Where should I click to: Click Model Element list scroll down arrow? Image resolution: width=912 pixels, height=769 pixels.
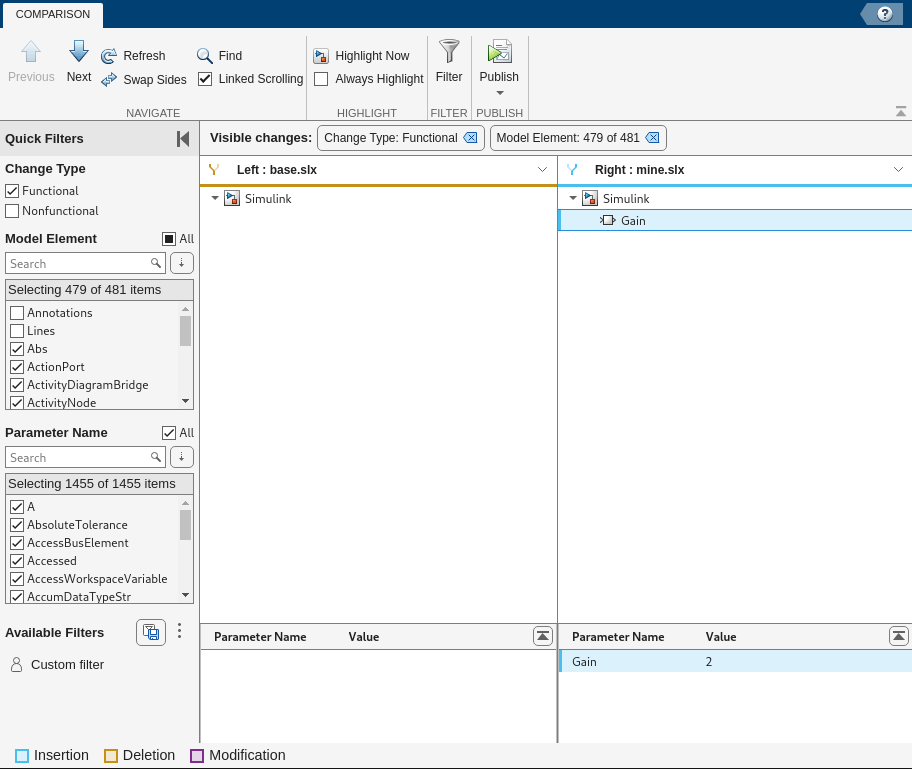coord(186,401)
